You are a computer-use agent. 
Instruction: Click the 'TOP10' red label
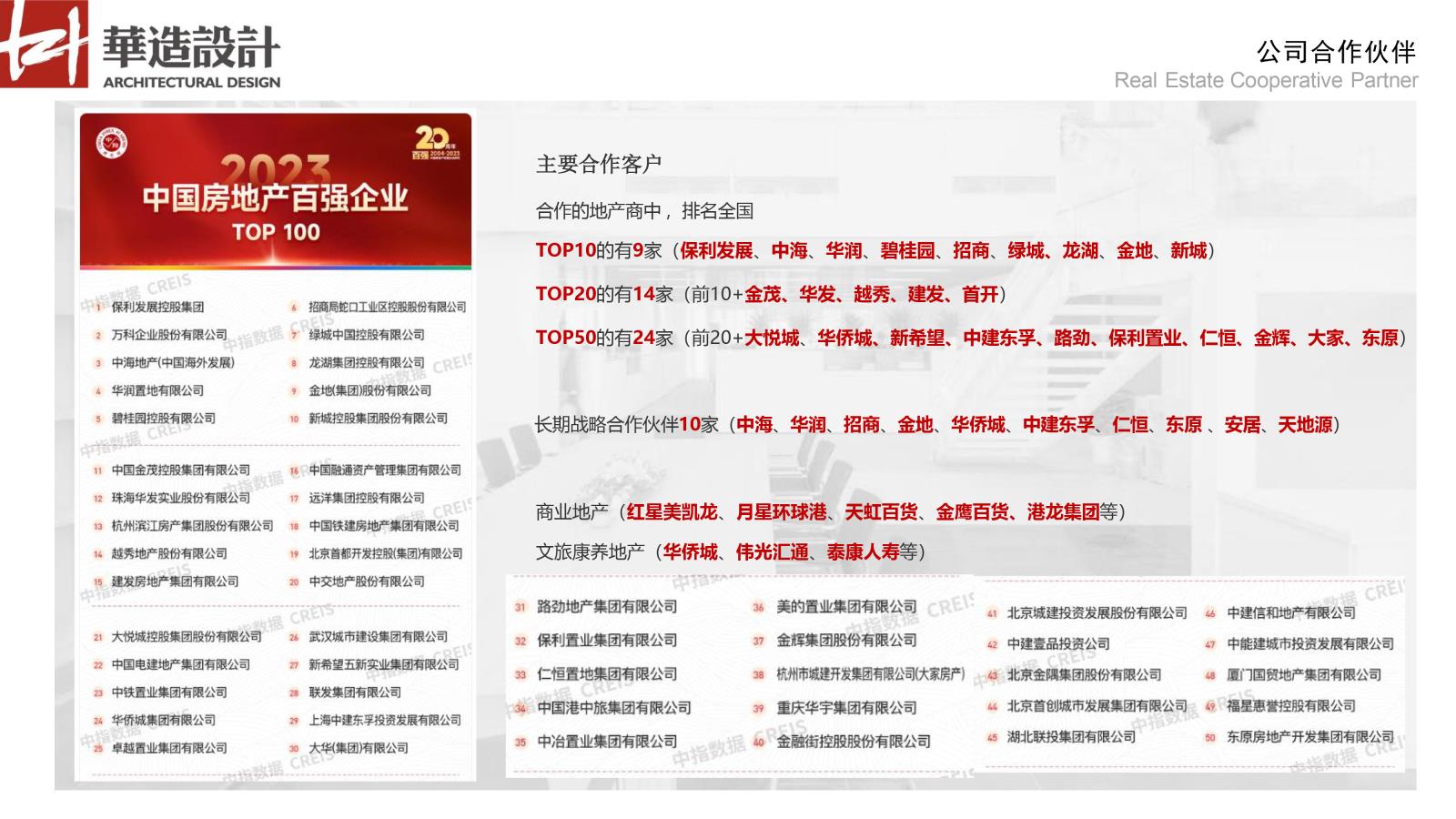(565, 250)
